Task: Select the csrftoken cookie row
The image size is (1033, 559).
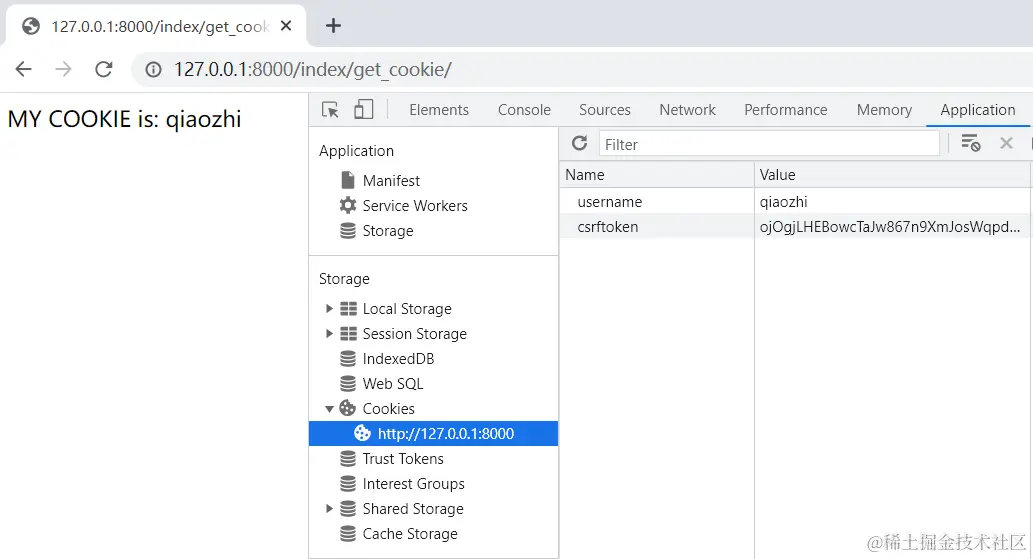Action: (x=609, y=227)
